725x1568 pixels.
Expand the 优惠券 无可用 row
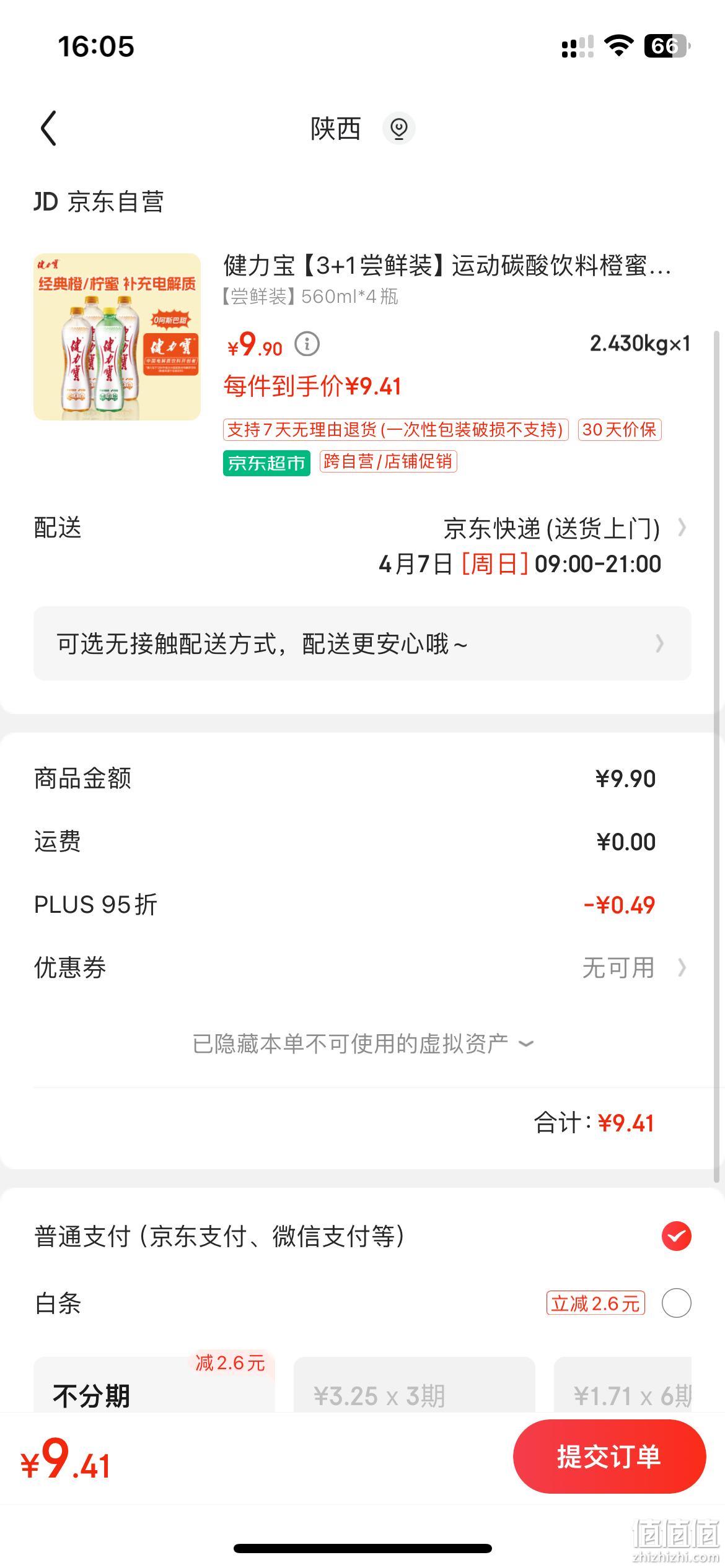coord(362,967)
